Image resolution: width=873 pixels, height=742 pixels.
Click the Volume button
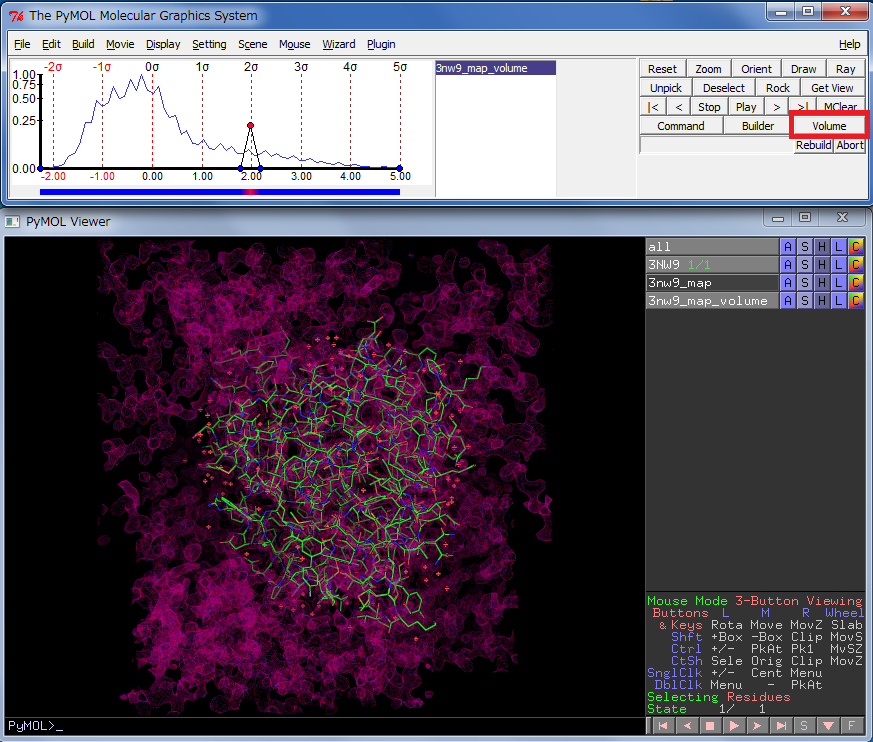pos(829,126)
